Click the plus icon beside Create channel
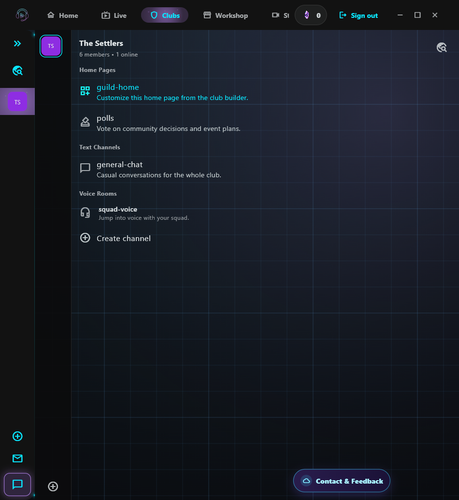The image size is (459, 500). point(85,238)
